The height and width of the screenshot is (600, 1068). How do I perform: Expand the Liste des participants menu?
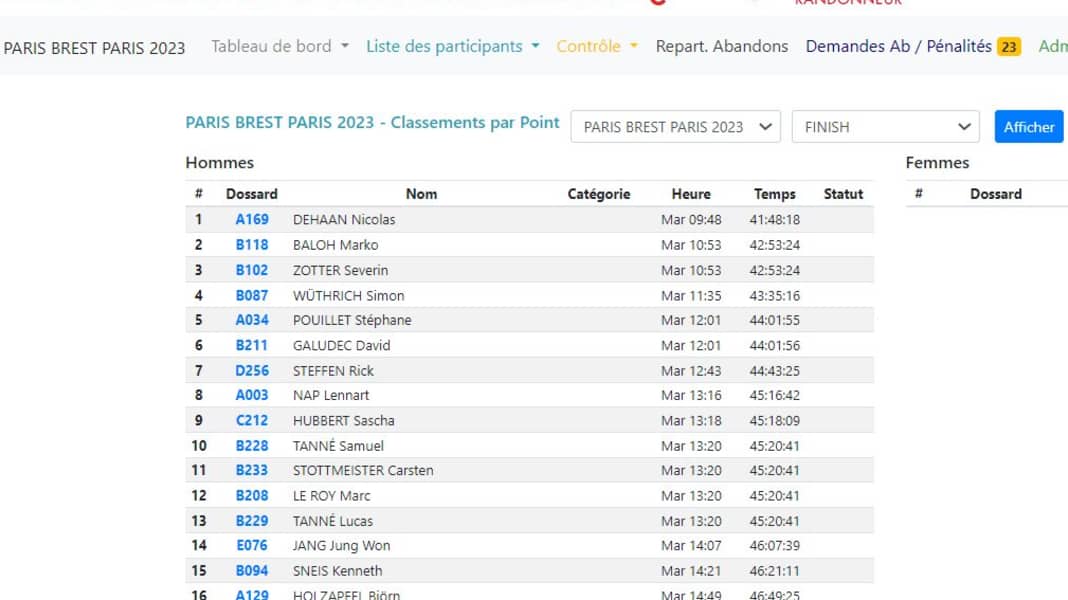[453, 46]
